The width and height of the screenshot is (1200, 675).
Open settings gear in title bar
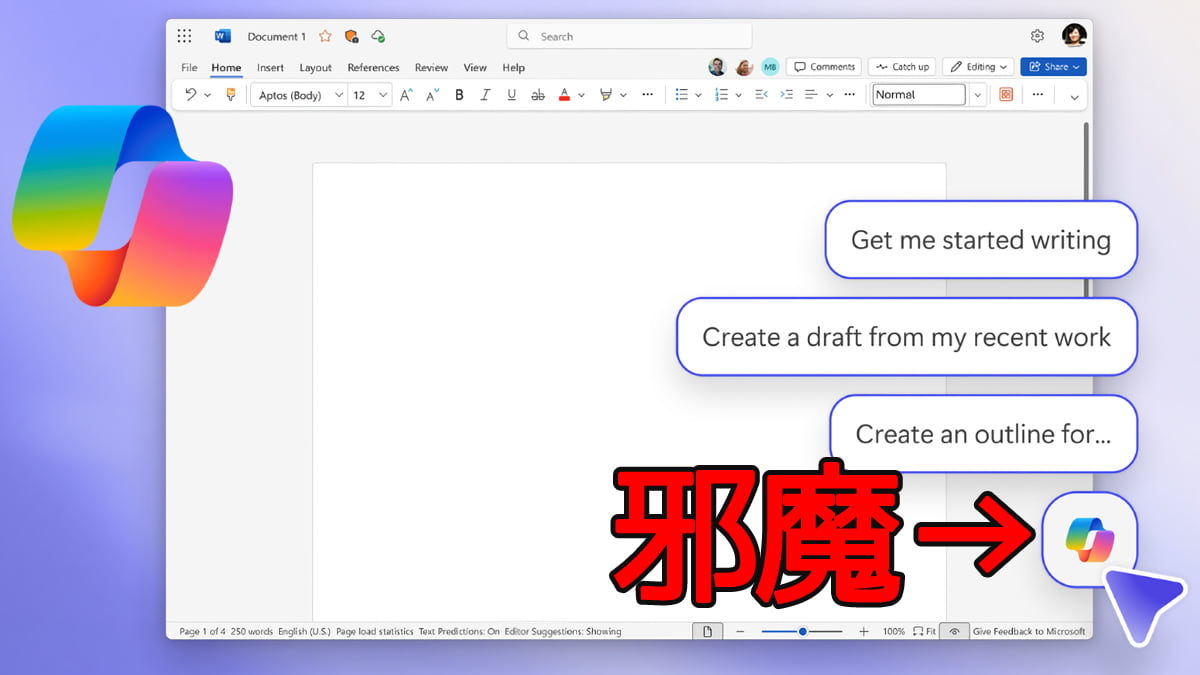click(x=1037, y=36)
